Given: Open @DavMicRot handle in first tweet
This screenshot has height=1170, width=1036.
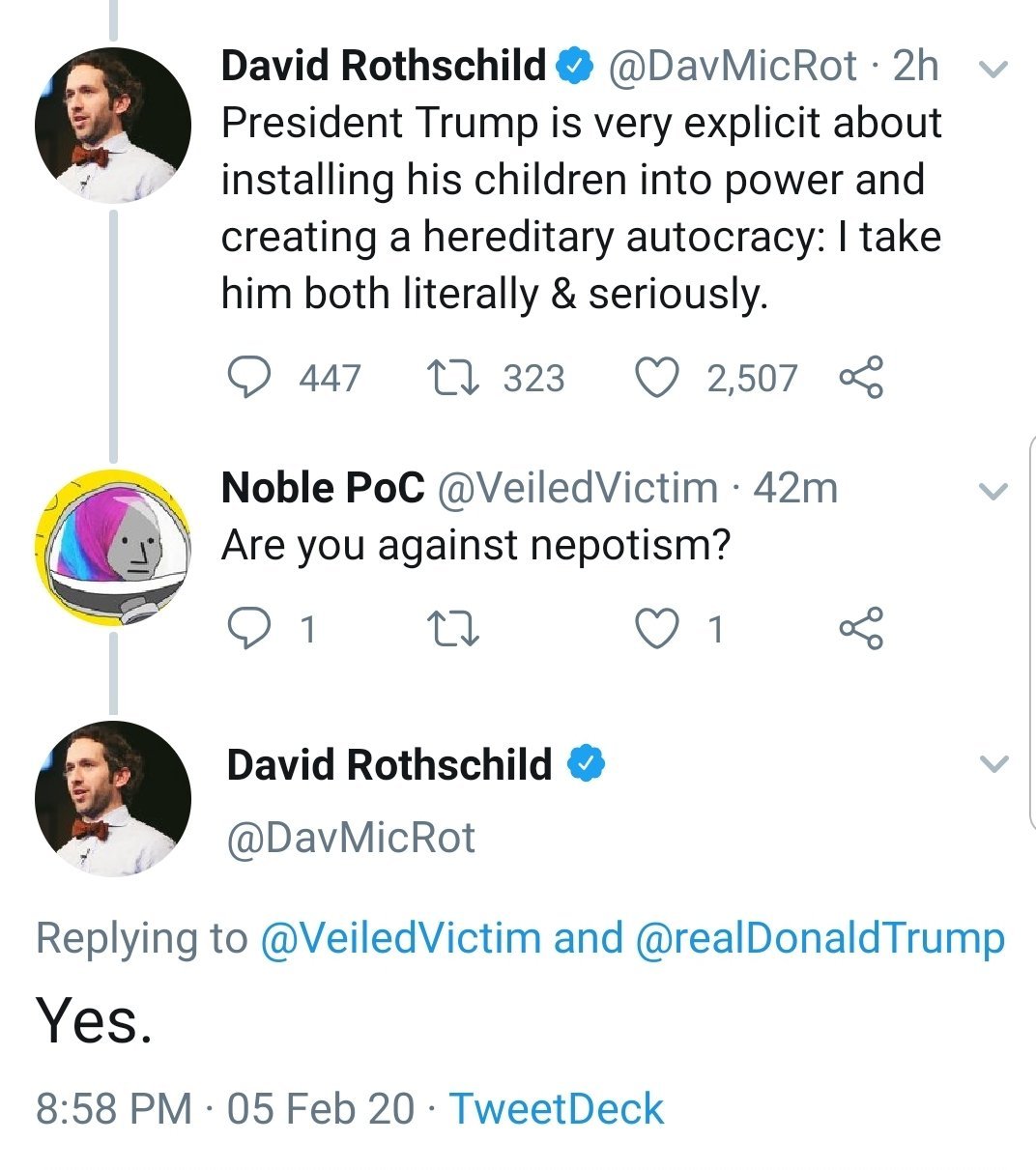Looking at the screenshot, I should coord(732,66).
